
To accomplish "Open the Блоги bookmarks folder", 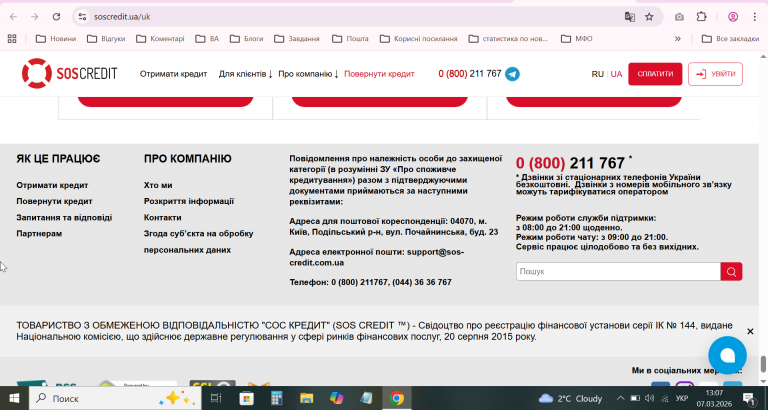I will point(247,39).
